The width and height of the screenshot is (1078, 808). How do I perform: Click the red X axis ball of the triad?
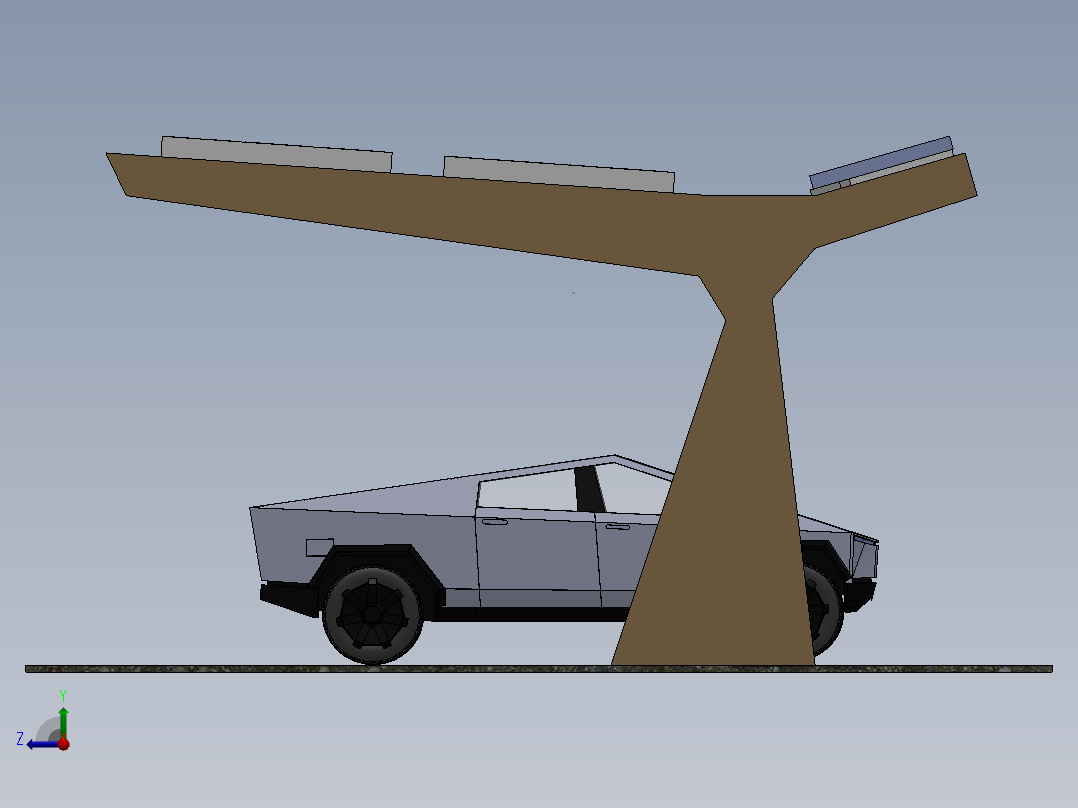(64, 743)
